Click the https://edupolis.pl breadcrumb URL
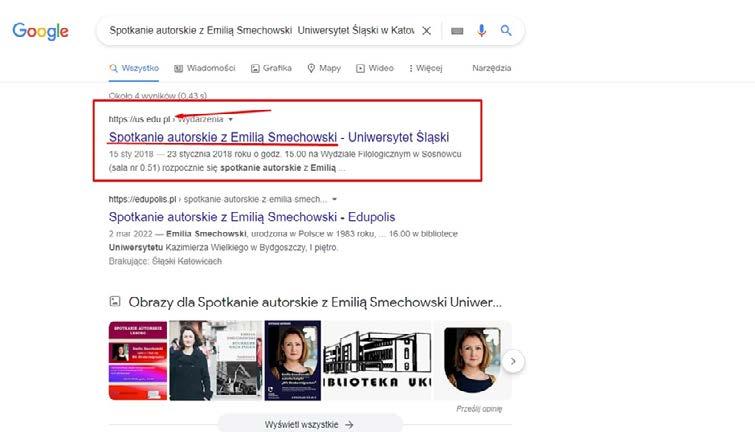Image resolution: width=755 pixels, height=432 pixels. [142, 199]
